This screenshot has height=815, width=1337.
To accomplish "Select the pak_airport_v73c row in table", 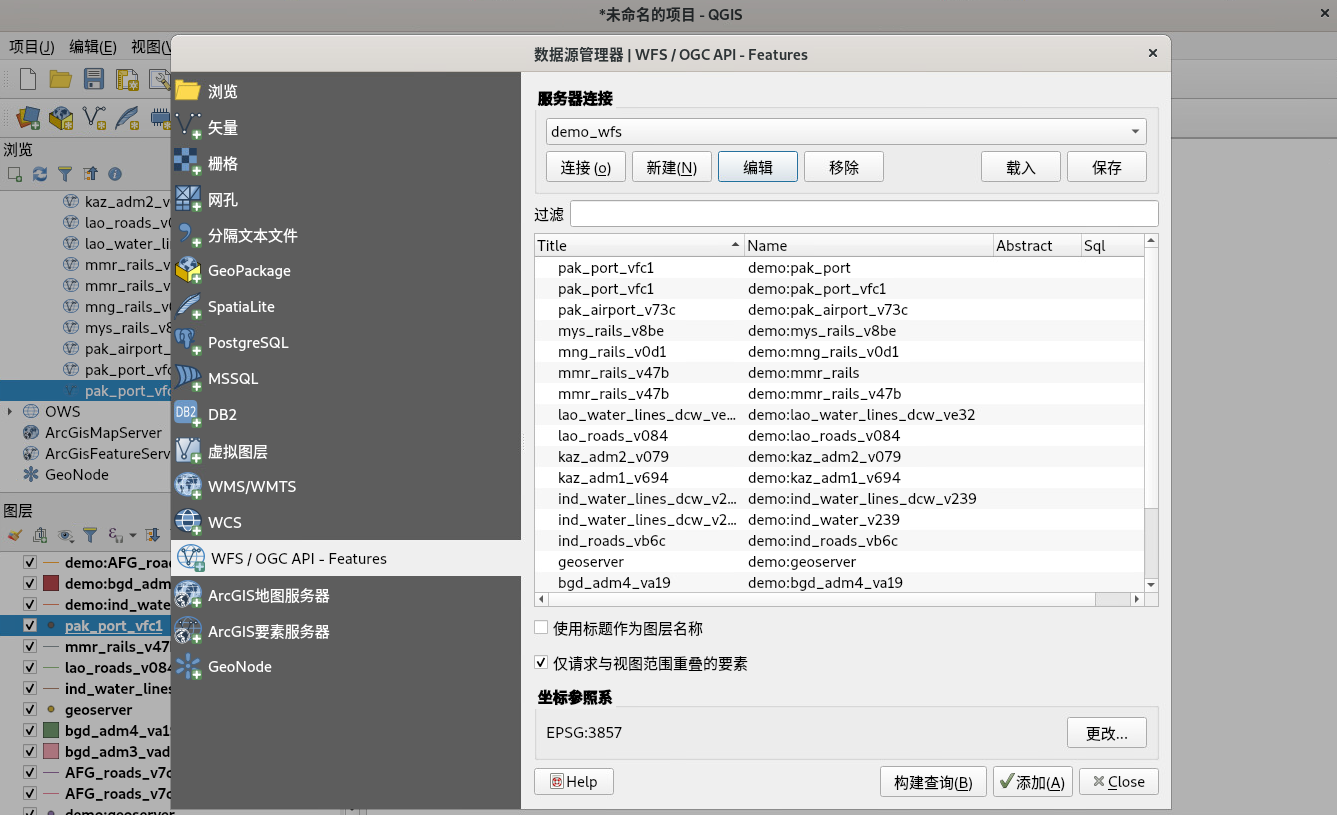I will [839, 310].
